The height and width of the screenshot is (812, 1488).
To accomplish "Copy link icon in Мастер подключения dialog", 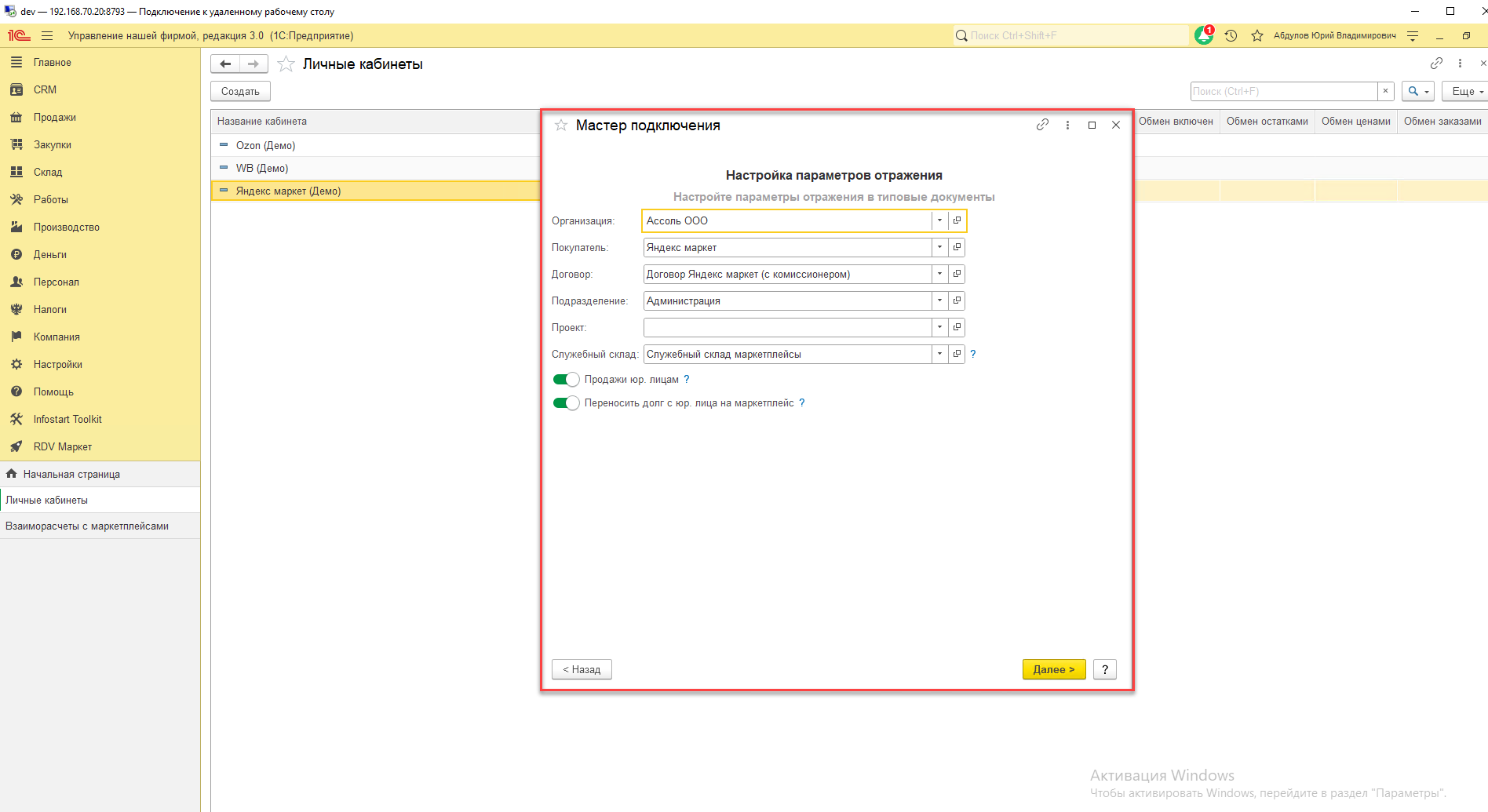I will (1042, 125).
